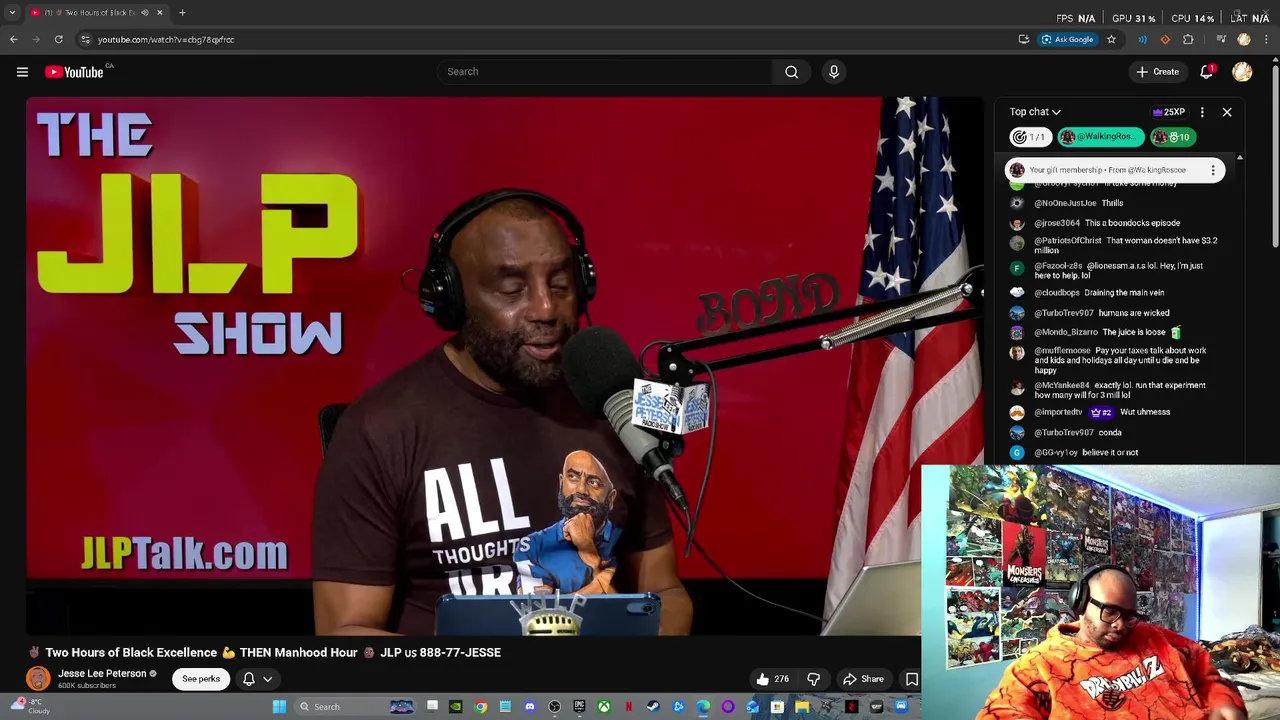Click chat user @NoOneJustJoe
Image resolution: width=1280 pixels, height=720 pixels.
1065,203
